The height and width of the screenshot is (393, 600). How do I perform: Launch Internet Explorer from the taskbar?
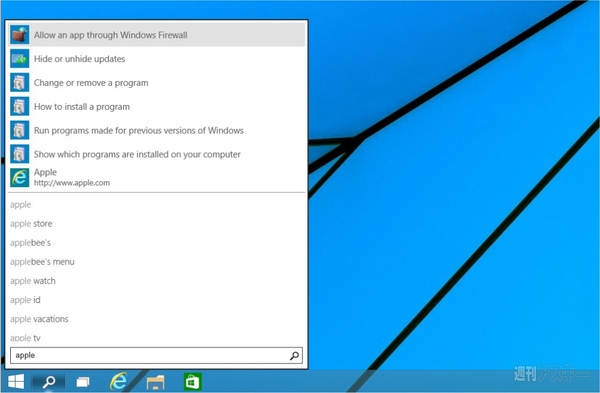pos(119,381)
